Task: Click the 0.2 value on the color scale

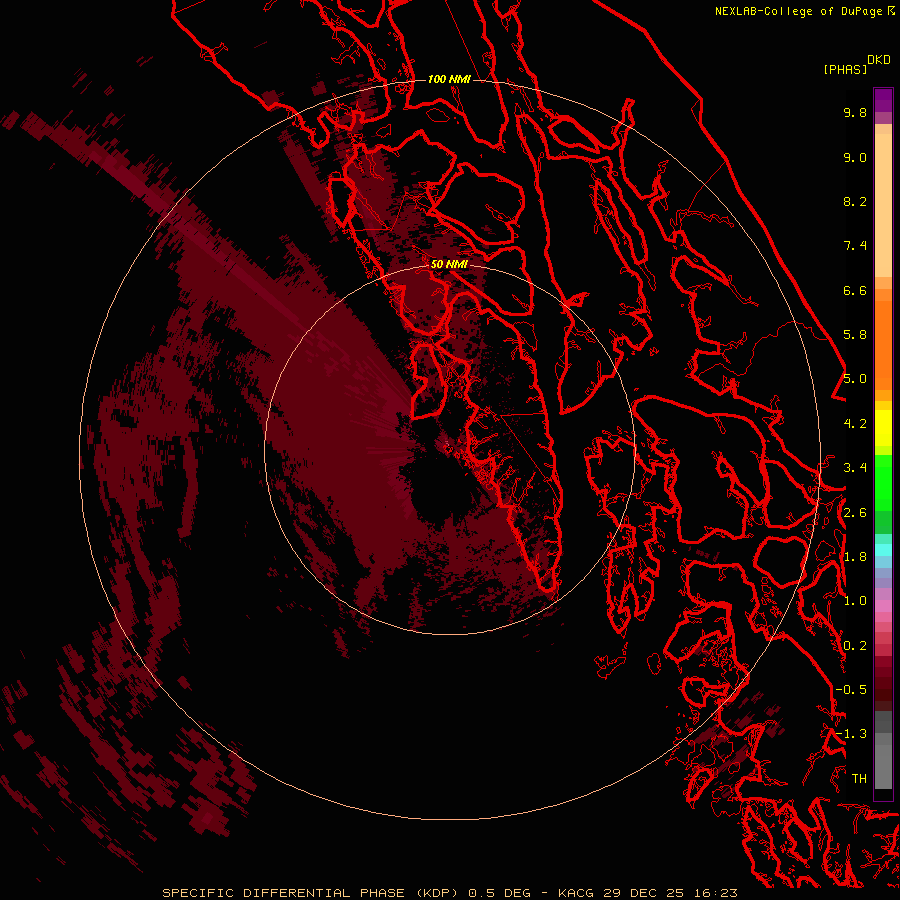Action: 855,646
